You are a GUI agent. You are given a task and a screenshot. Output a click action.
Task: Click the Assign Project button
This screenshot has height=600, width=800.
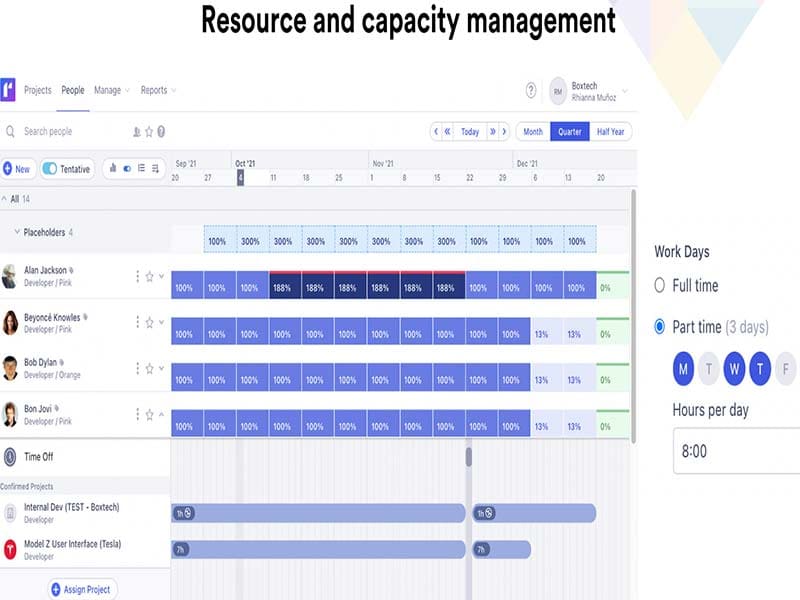coord(83,589)
